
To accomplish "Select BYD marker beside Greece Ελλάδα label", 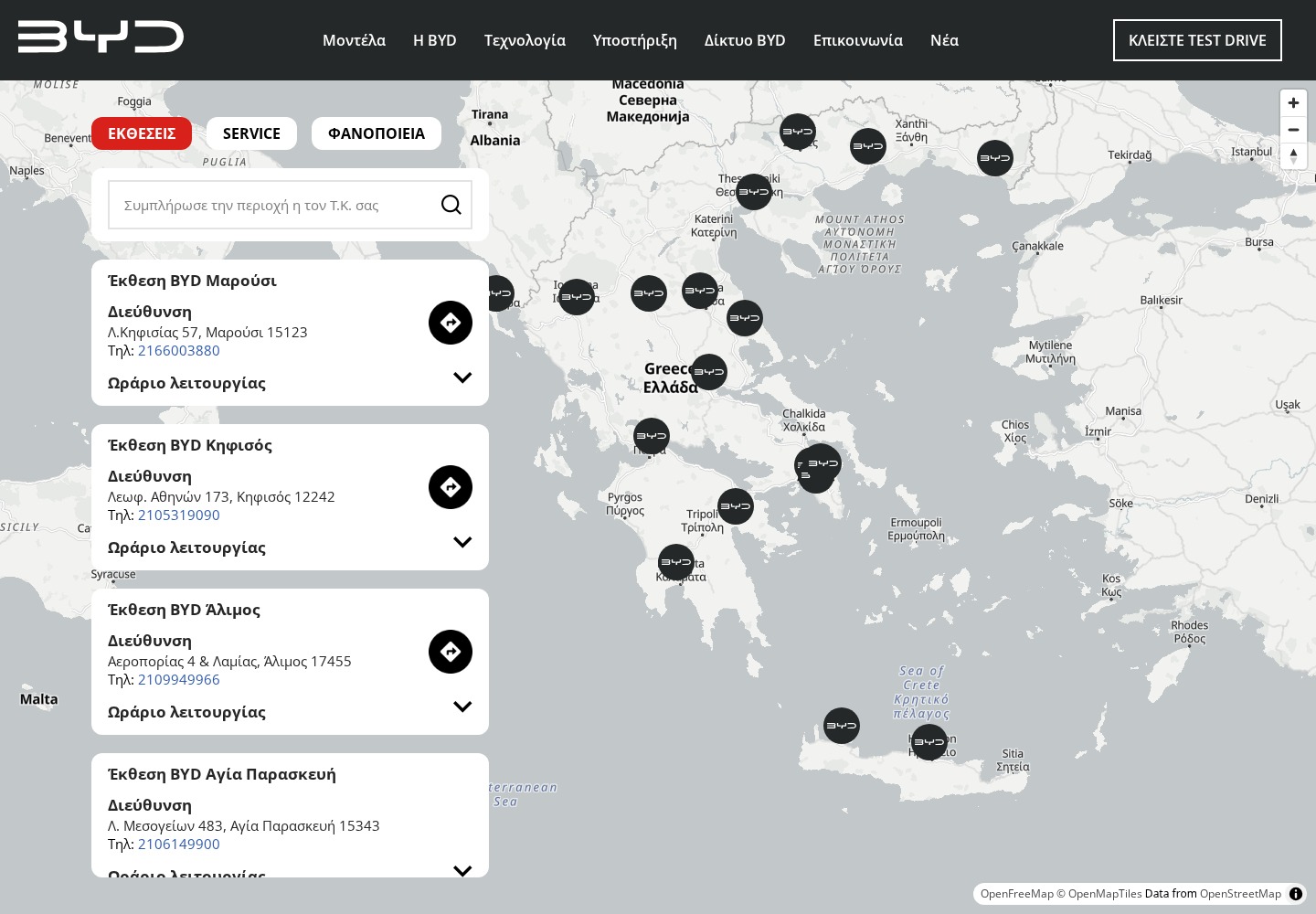I will click(x=708, y=372).
